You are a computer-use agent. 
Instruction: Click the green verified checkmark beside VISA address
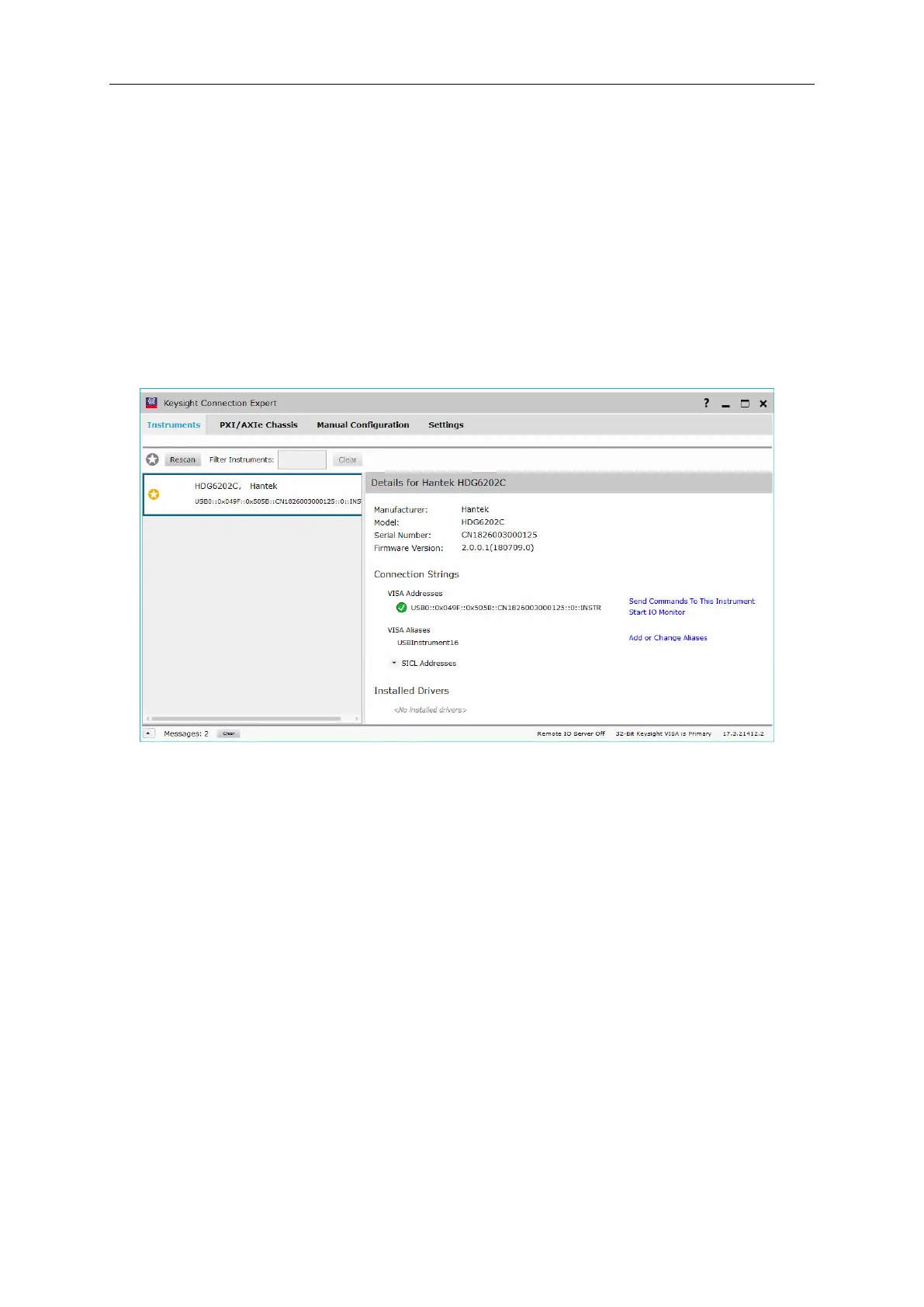pyautogui.click(x=401, y=608)
